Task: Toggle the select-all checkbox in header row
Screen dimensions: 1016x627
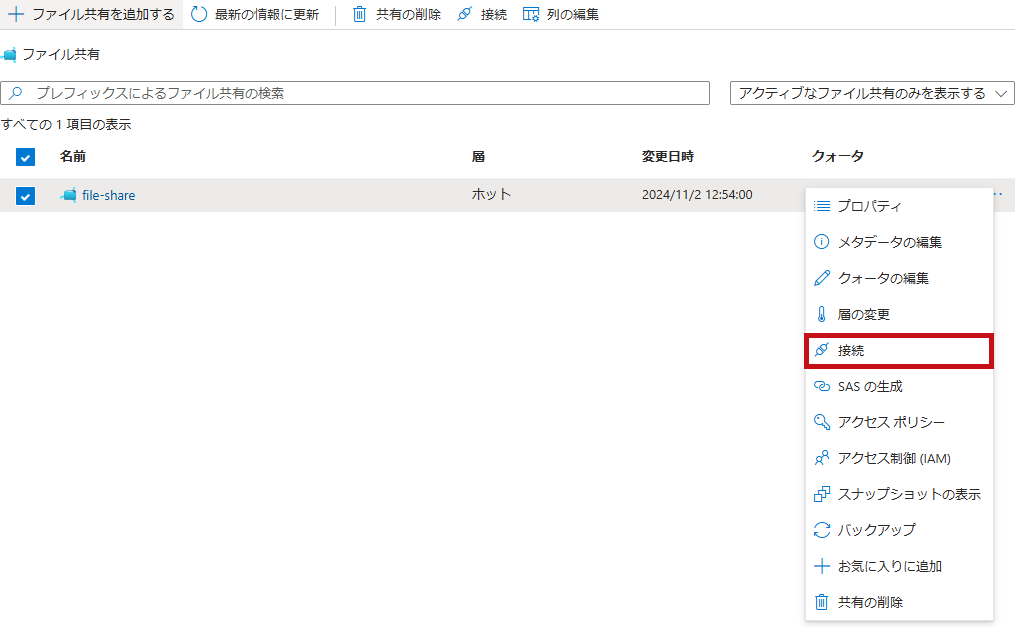Action: coord(25,157)
